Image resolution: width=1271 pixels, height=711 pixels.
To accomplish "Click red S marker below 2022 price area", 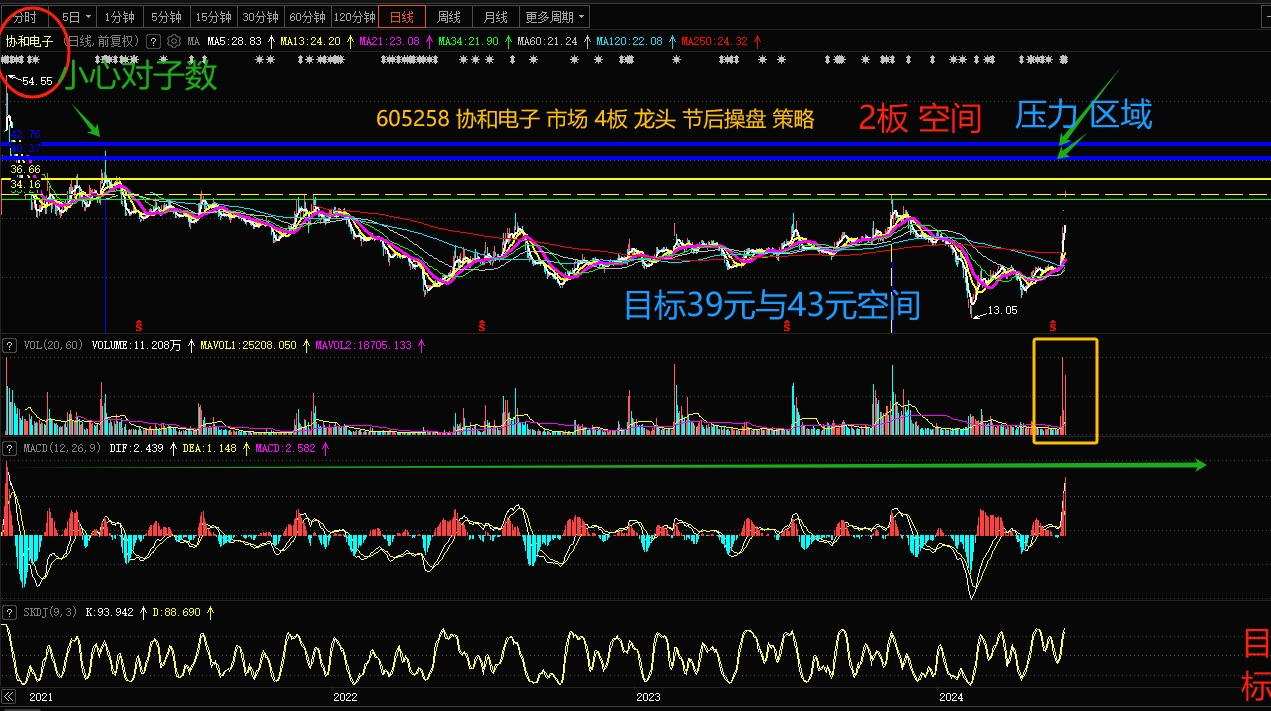I will pyautogui.click(x=481, y=325).
